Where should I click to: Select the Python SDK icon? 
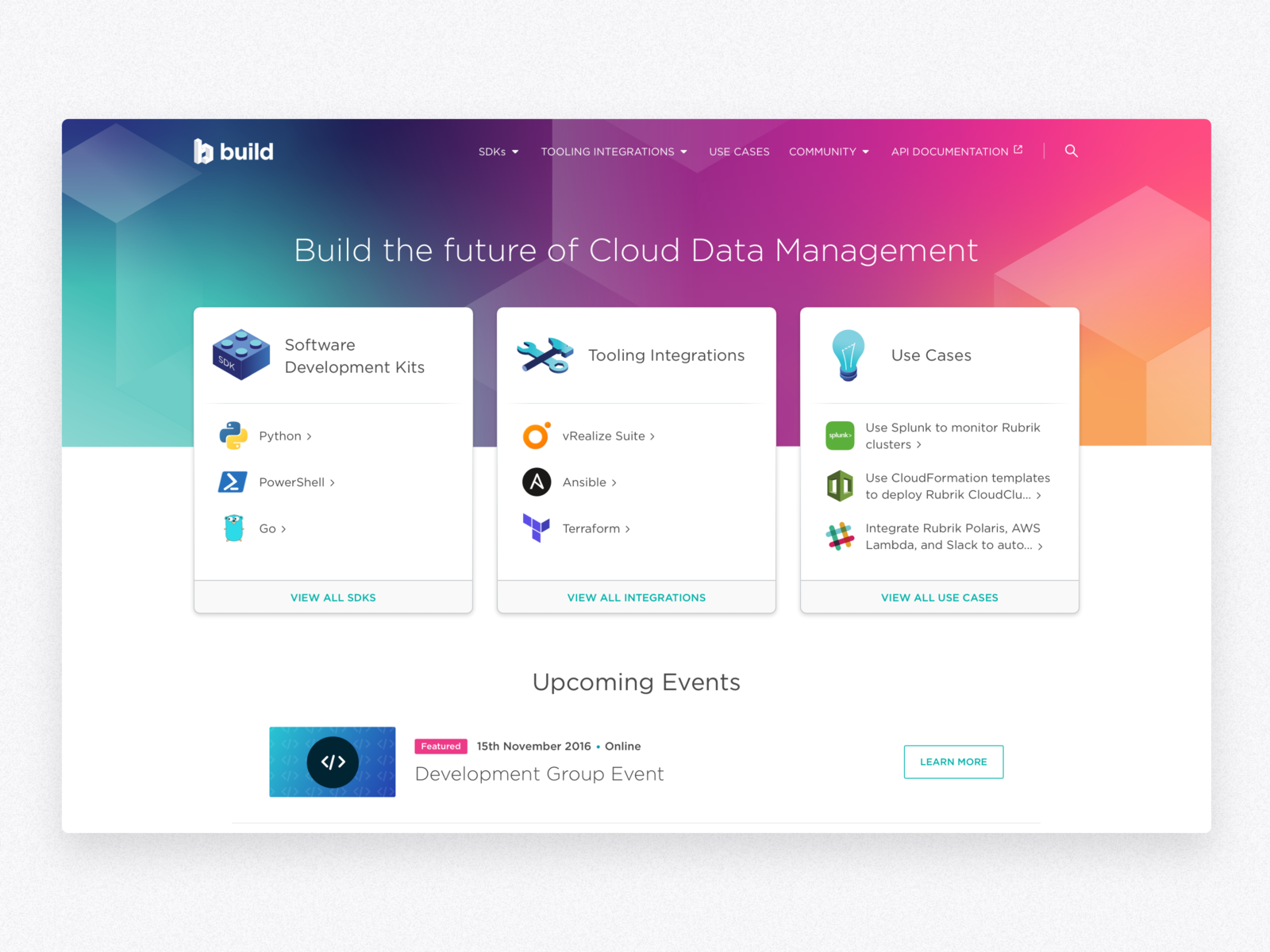click(233, 436)
